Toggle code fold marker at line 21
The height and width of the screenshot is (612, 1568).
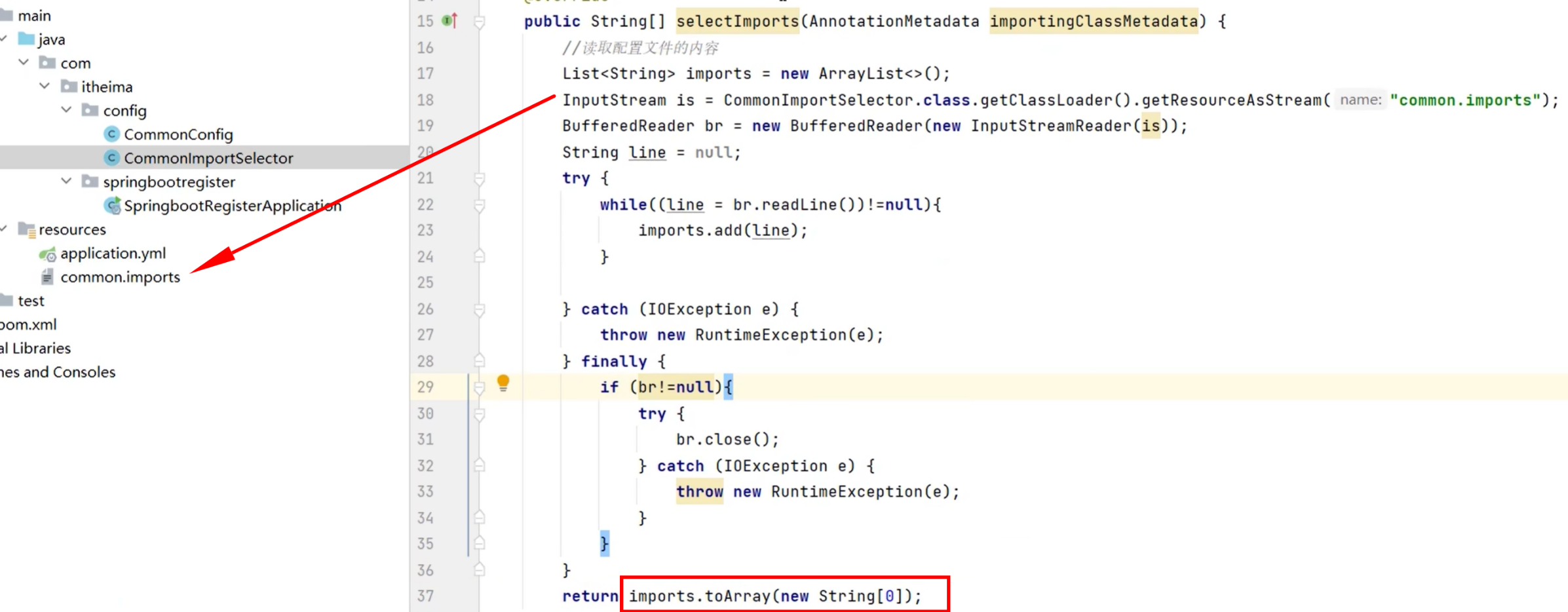click(480, 178)
